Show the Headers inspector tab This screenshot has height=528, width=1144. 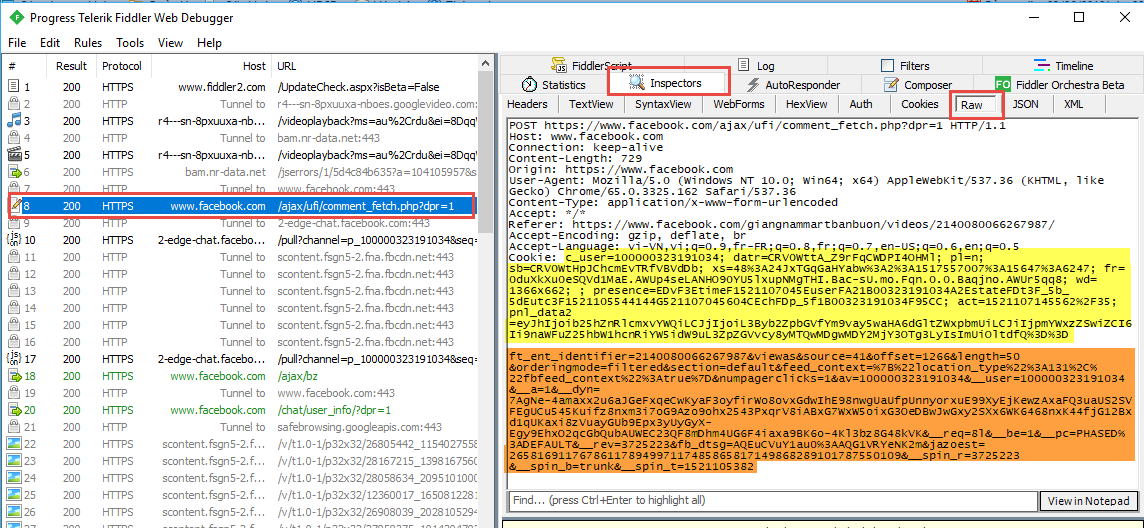pos(527,104)
